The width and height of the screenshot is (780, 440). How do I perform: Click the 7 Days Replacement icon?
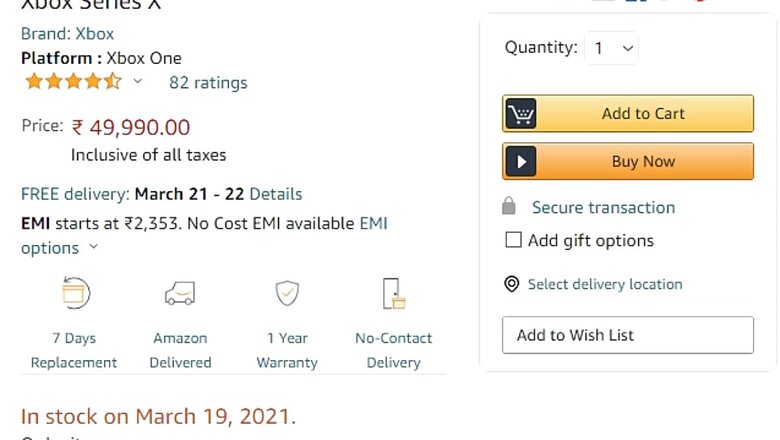(x=75, y=292)
